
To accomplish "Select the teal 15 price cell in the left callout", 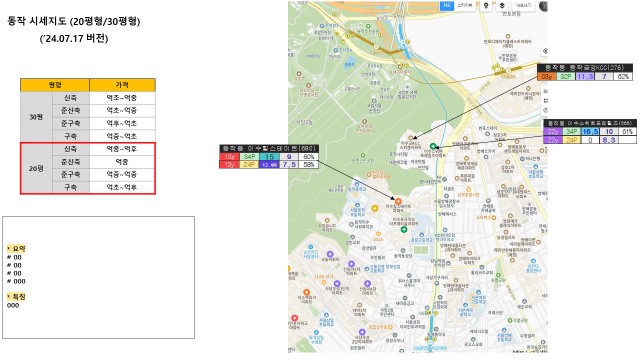I will [269, 156].
